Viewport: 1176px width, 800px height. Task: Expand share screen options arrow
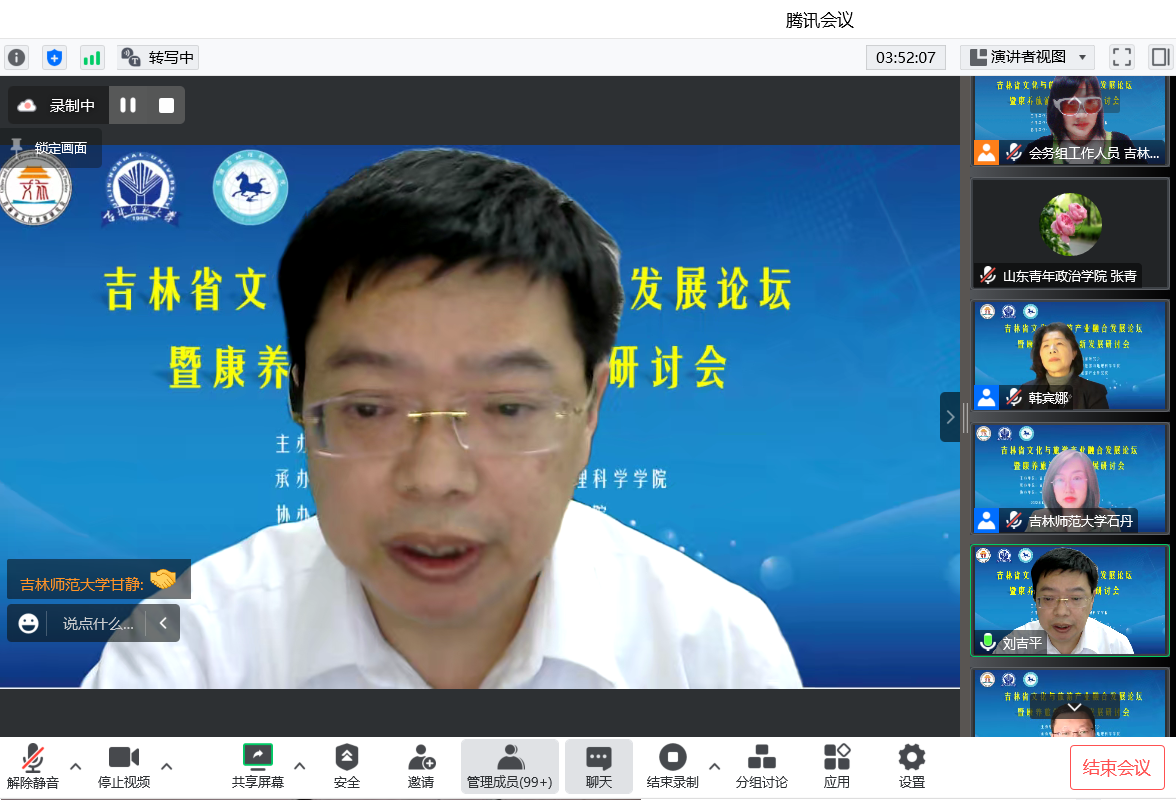(299, 766)
